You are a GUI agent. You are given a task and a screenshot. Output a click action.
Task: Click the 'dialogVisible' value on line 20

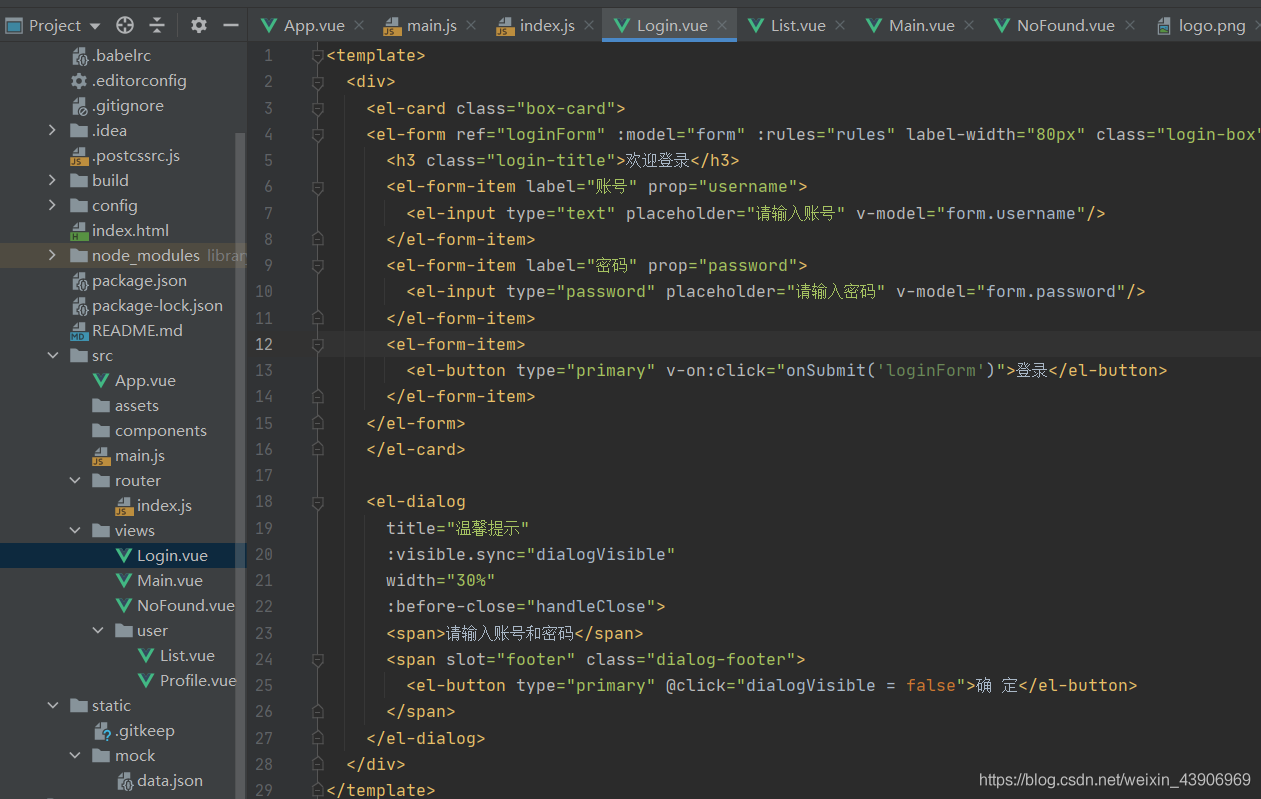coord(601,554)
